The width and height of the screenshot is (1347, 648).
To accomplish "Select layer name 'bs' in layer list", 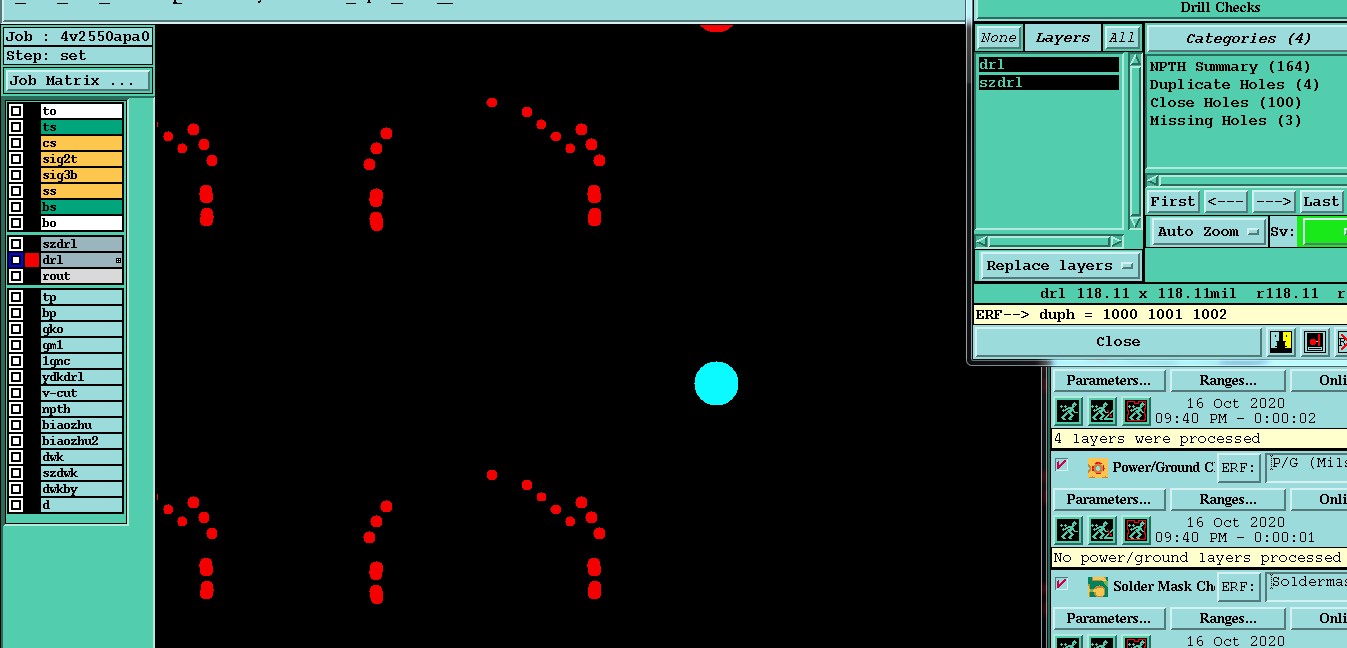I will 82,207.
